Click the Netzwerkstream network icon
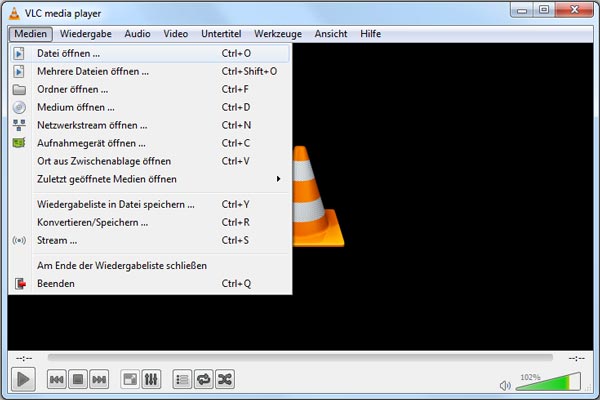 point(19,125)
